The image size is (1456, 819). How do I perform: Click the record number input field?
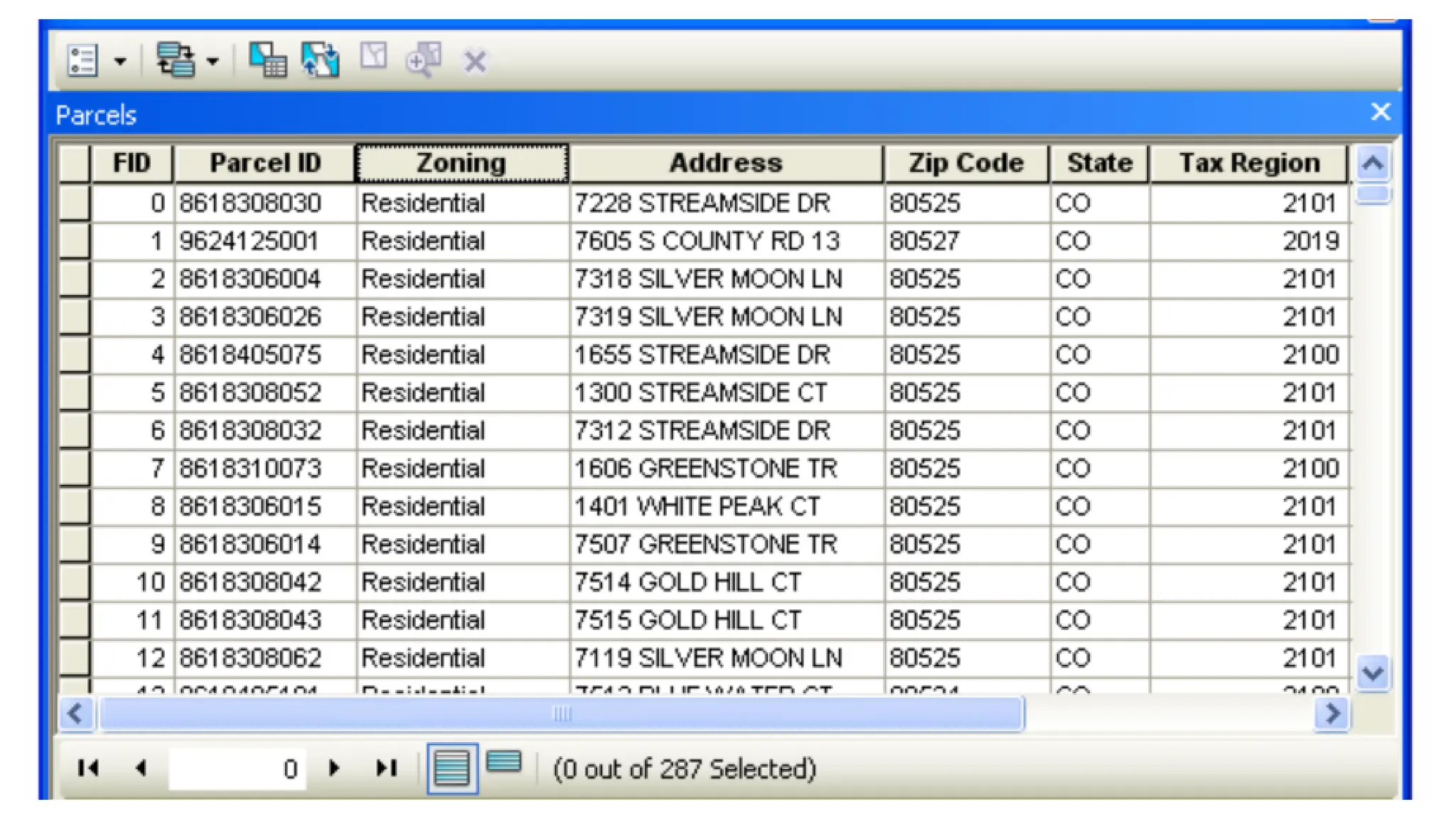(237, 769)
